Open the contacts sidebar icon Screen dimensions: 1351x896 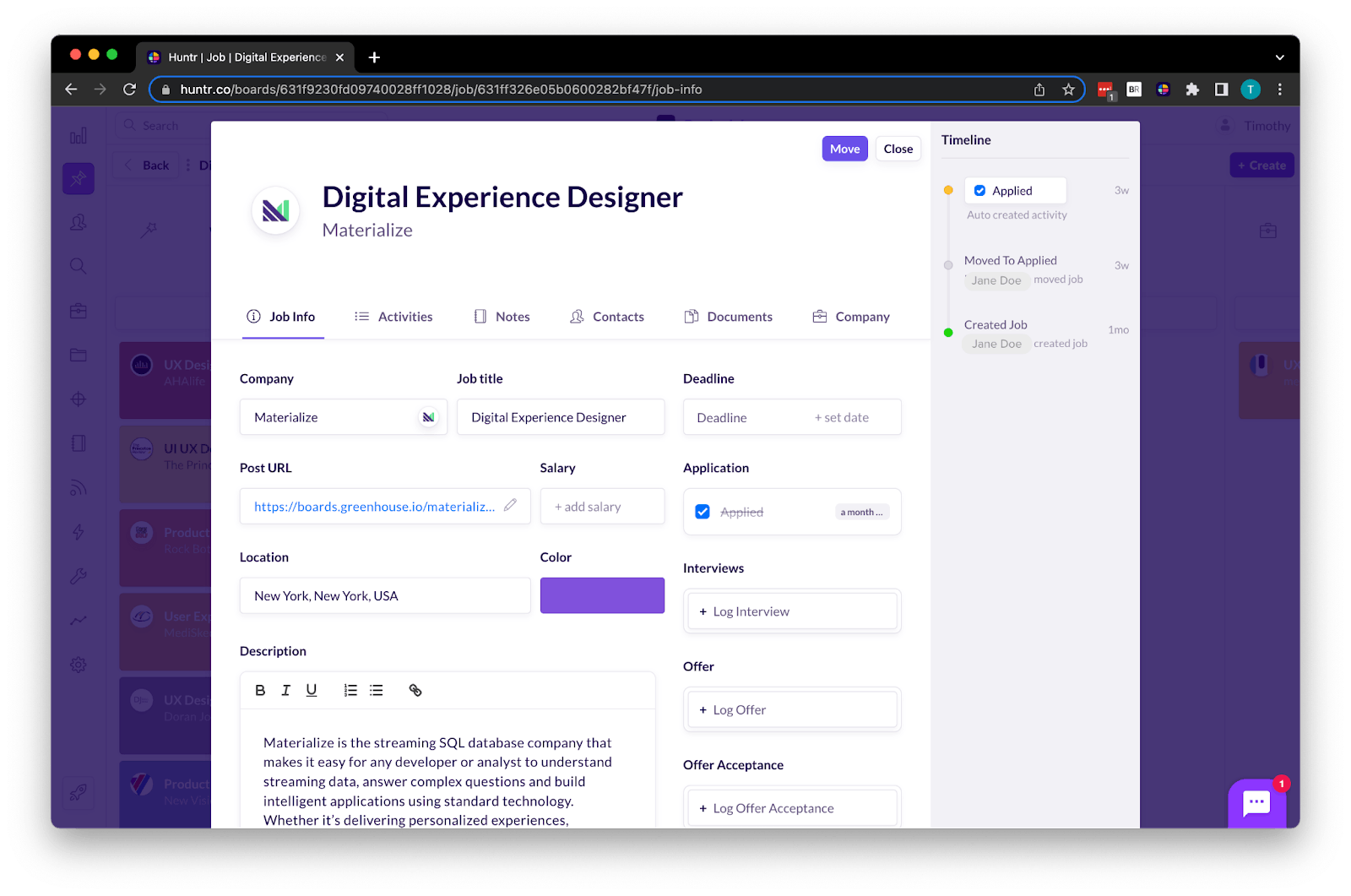click(x=79, y=222)
